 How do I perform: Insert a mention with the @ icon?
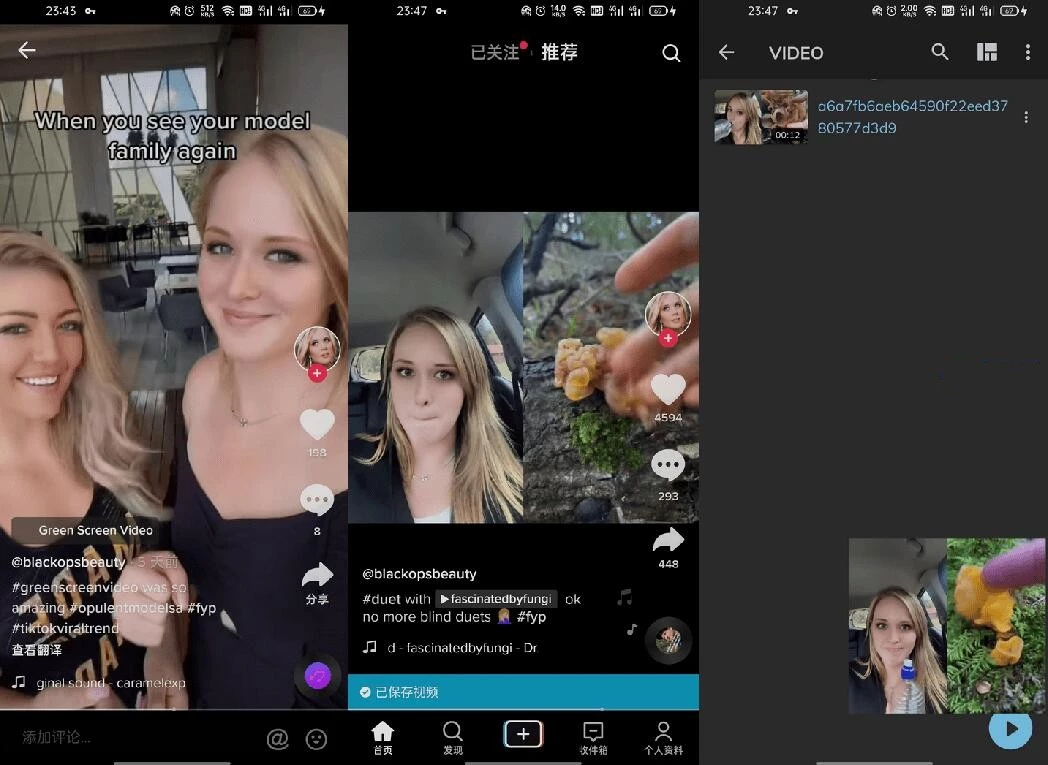point(277,739)
